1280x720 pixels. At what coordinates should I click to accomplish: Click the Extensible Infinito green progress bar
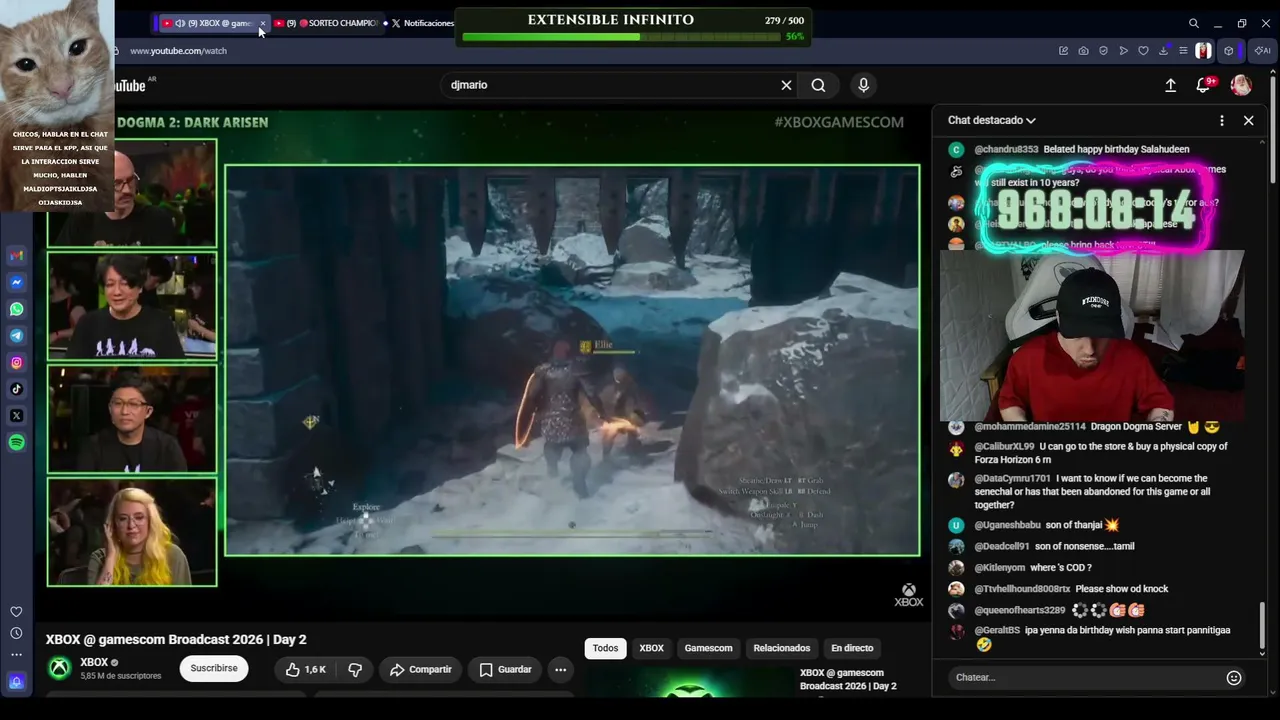(621, 37)
